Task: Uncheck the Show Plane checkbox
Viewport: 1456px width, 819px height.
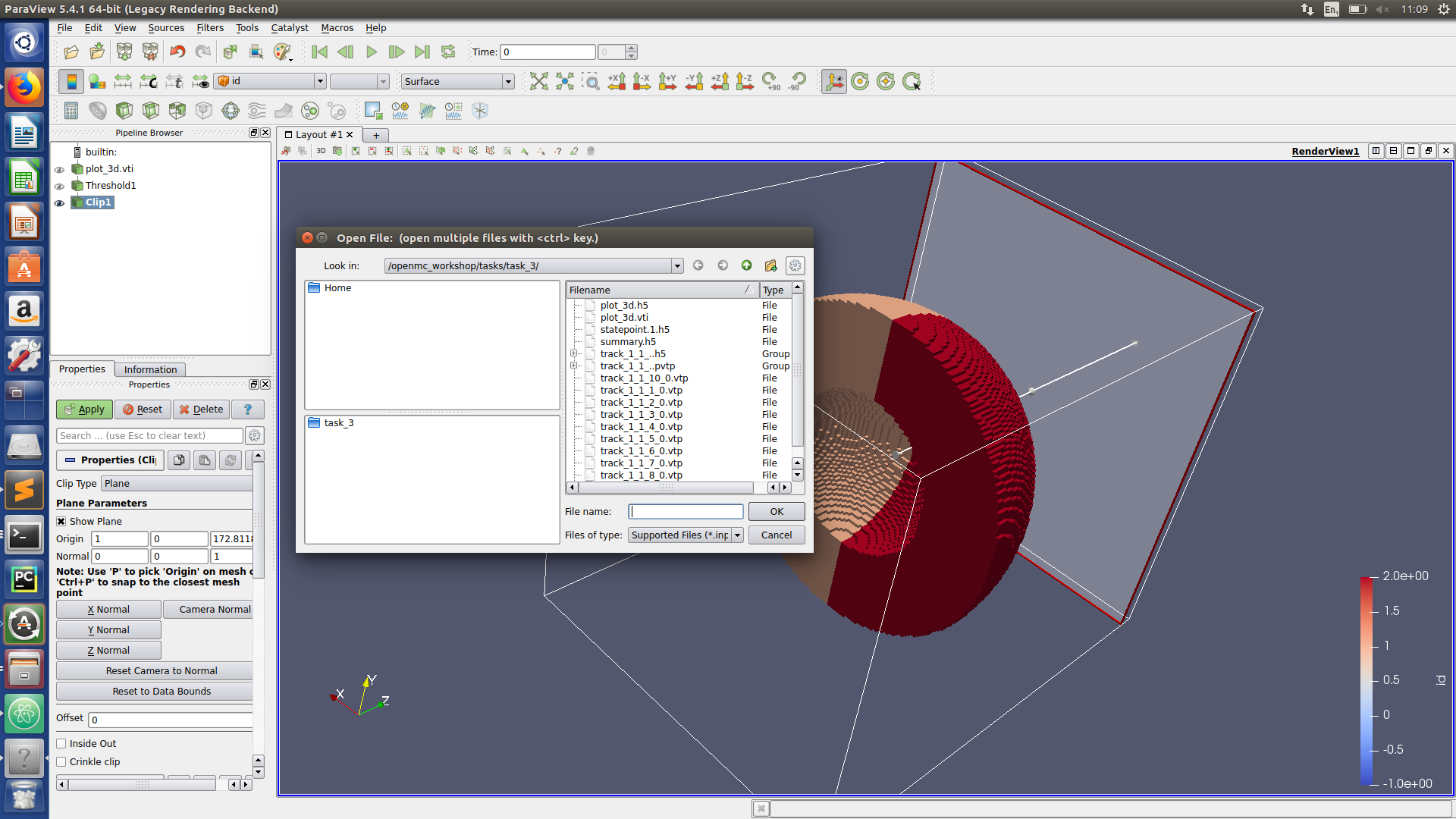Action: click(x=61, y=522)
